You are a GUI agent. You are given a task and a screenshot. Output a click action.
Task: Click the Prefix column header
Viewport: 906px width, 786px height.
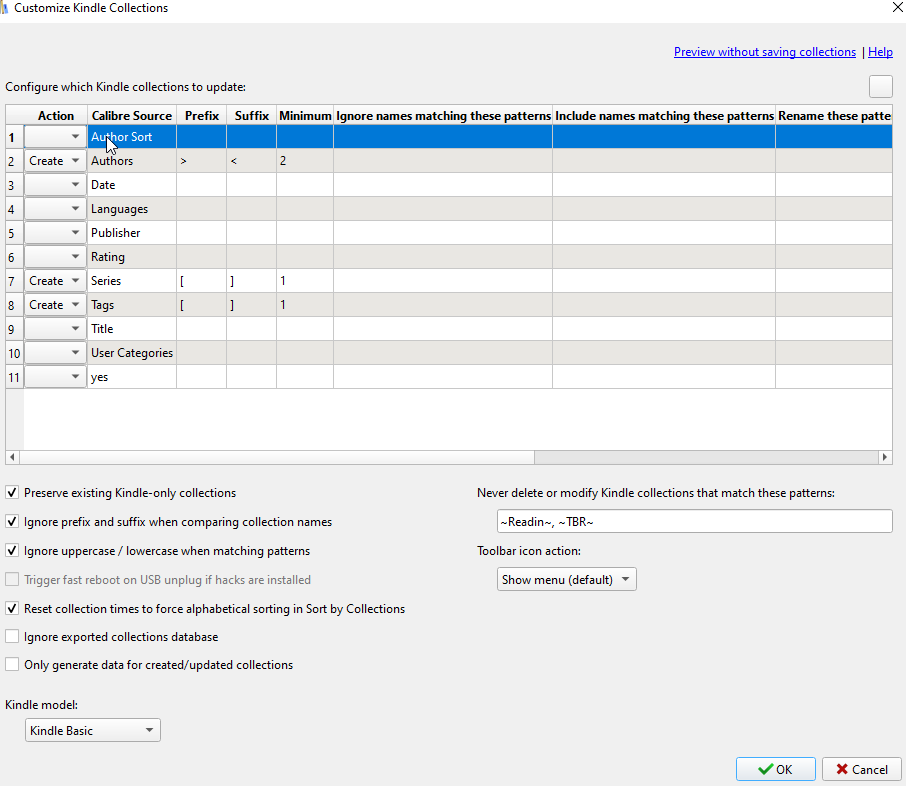pos(202,116)
